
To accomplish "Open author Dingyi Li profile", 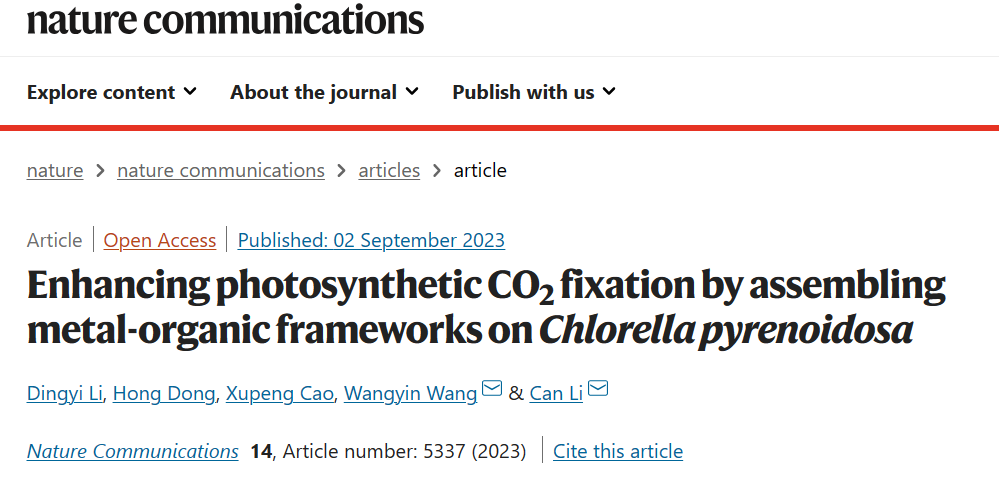I will pos(64,394).
